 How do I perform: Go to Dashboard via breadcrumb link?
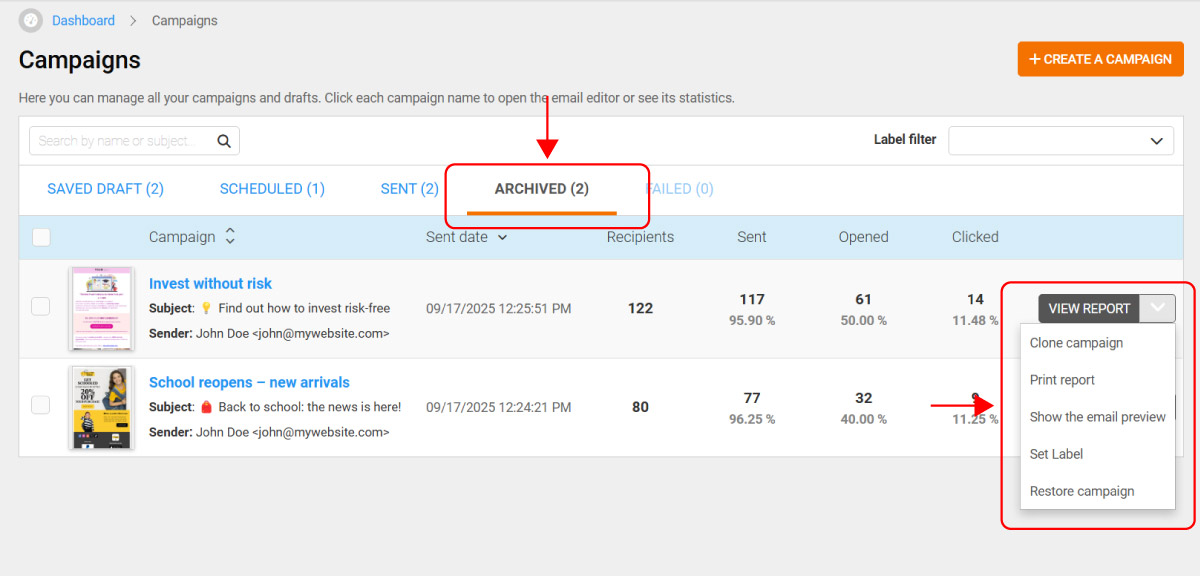[83, 20]
